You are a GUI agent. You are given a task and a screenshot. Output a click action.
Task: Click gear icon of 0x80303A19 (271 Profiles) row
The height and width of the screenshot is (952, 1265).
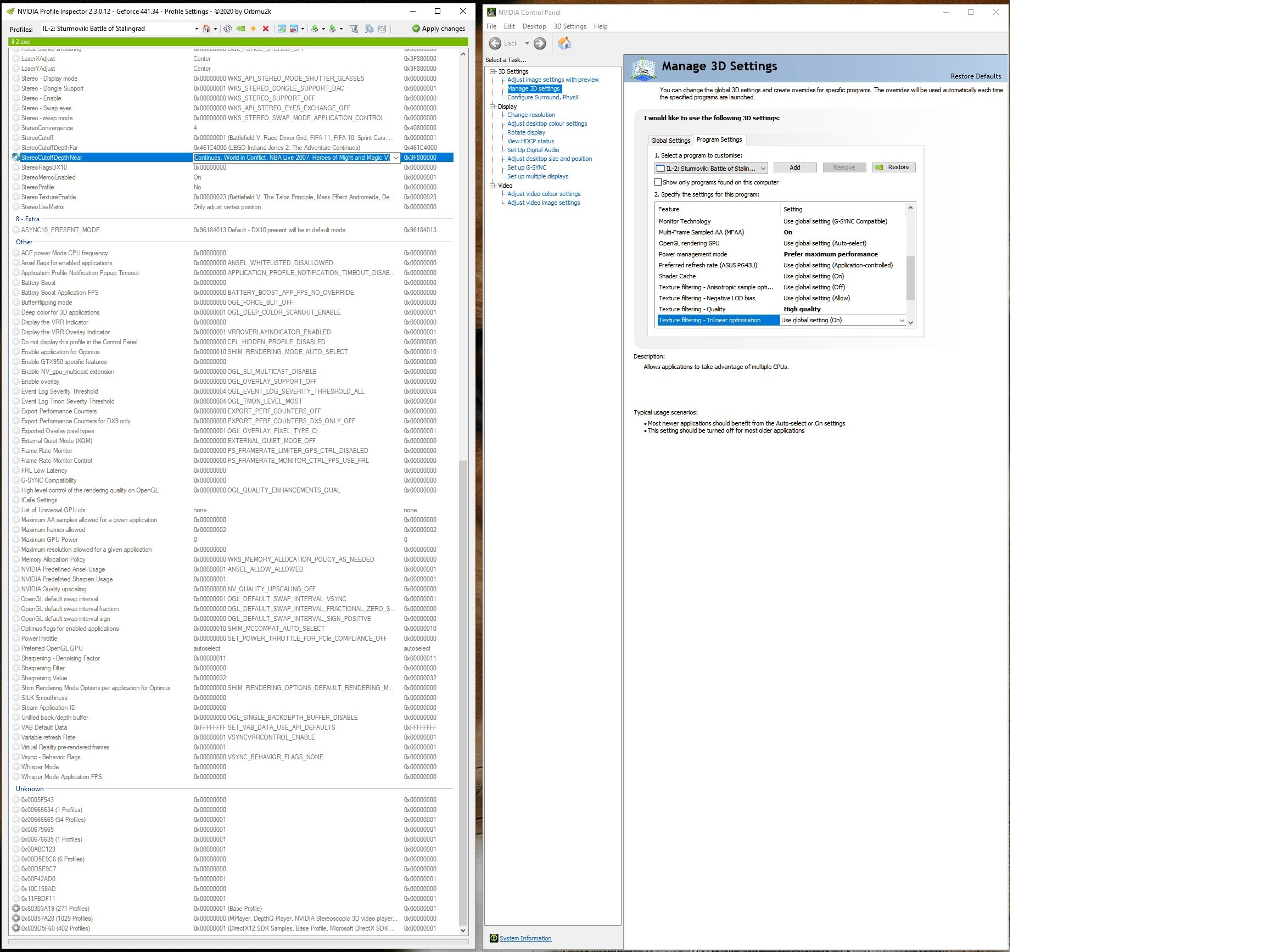pos(16,909)
